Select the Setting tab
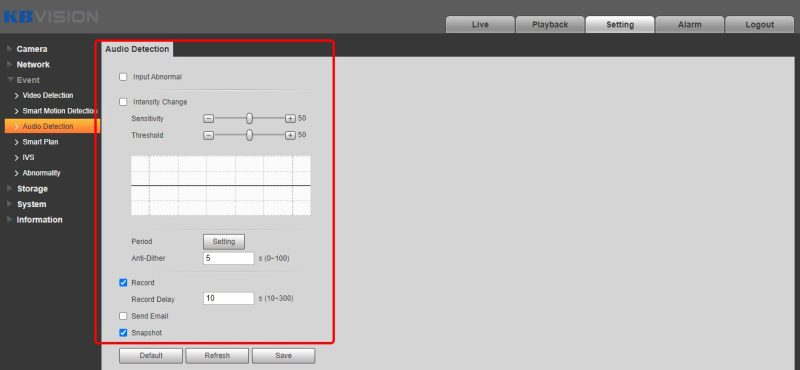The width and height of the screenshot is (800, 370). (x=620, y=24)
